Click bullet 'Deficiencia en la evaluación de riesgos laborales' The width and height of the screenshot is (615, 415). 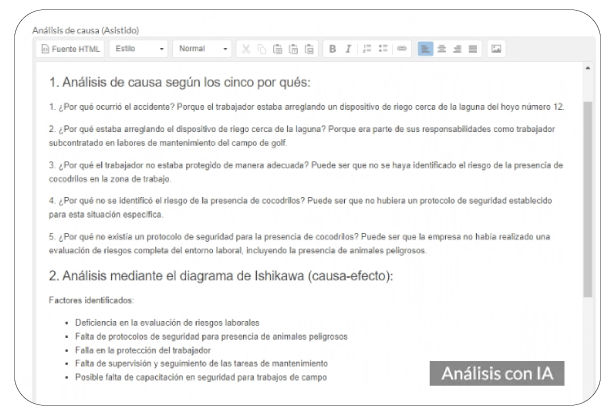point(167,323)
